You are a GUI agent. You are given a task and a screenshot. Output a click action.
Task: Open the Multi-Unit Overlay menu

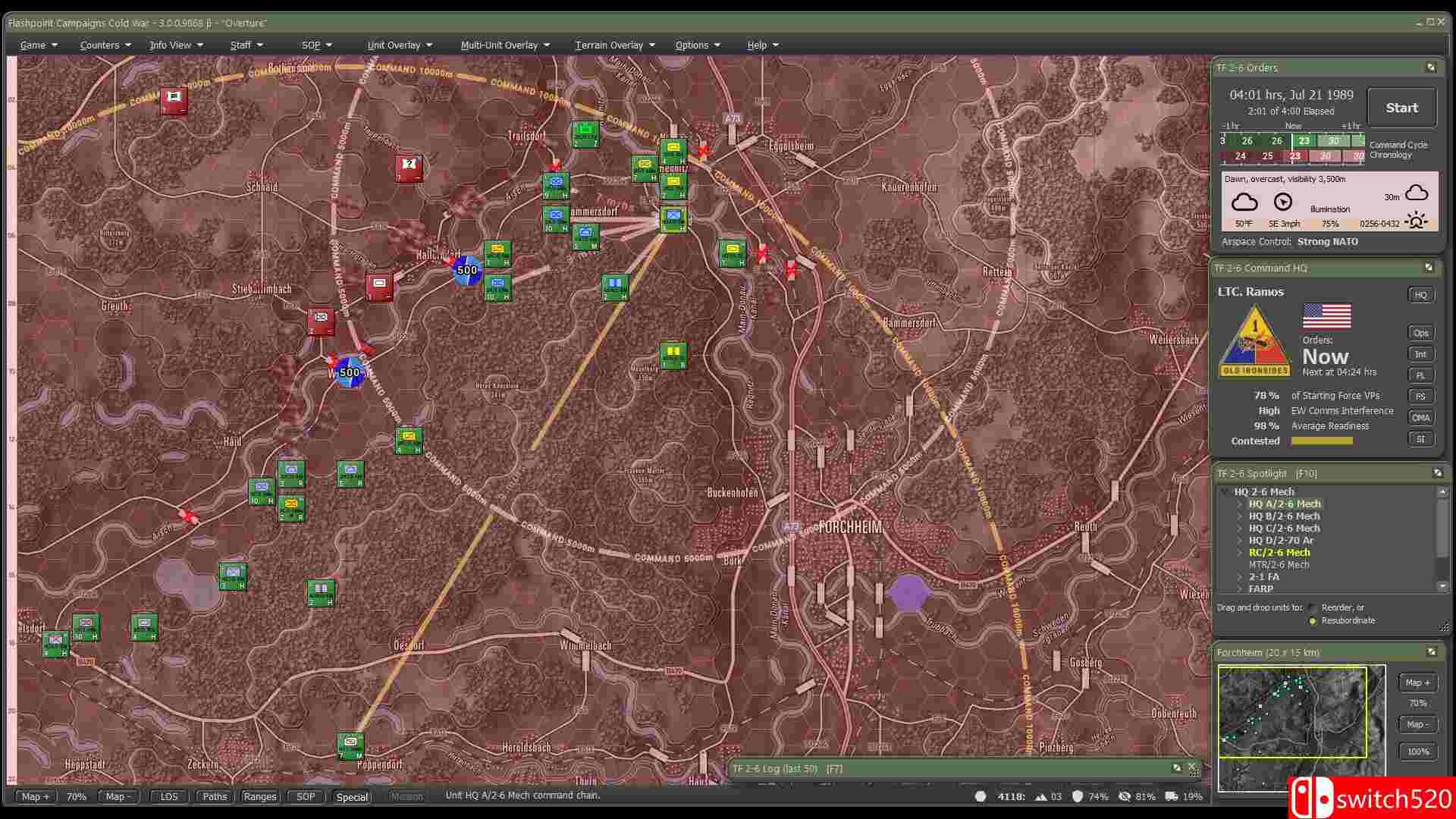click(x=500, y=45)
